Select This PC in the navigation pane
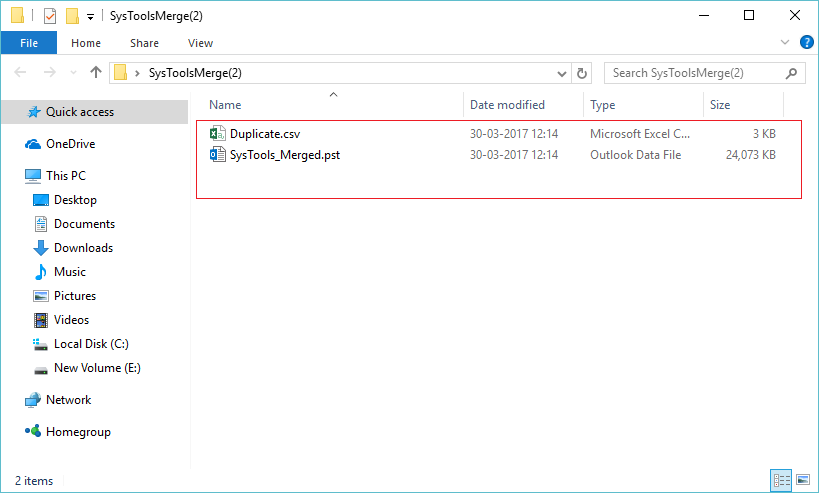The image size is (819, 493). [66, 175]
